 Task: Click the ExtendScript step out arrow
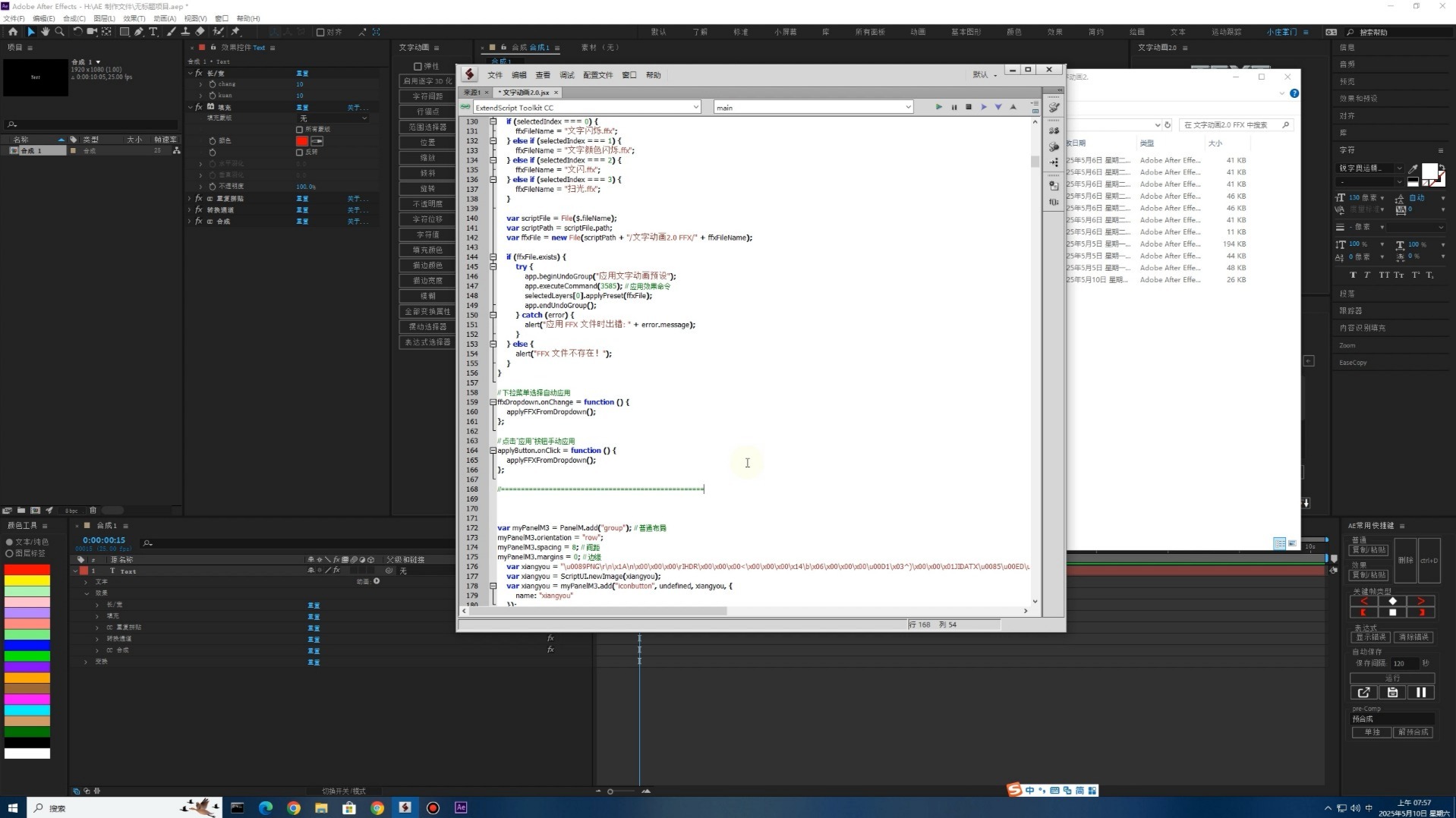click(1013, 107)
